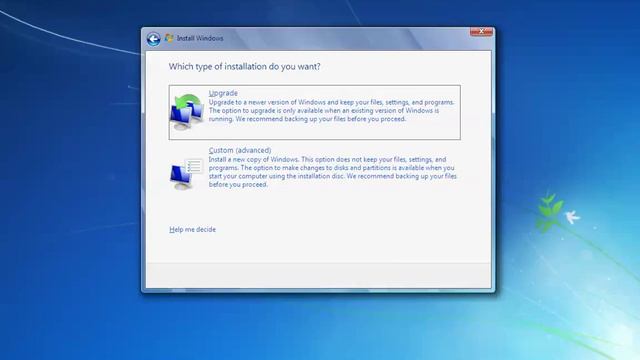640x360 pixels.
Task: Click the Install Windows title text
Action: tap(200, 38)
